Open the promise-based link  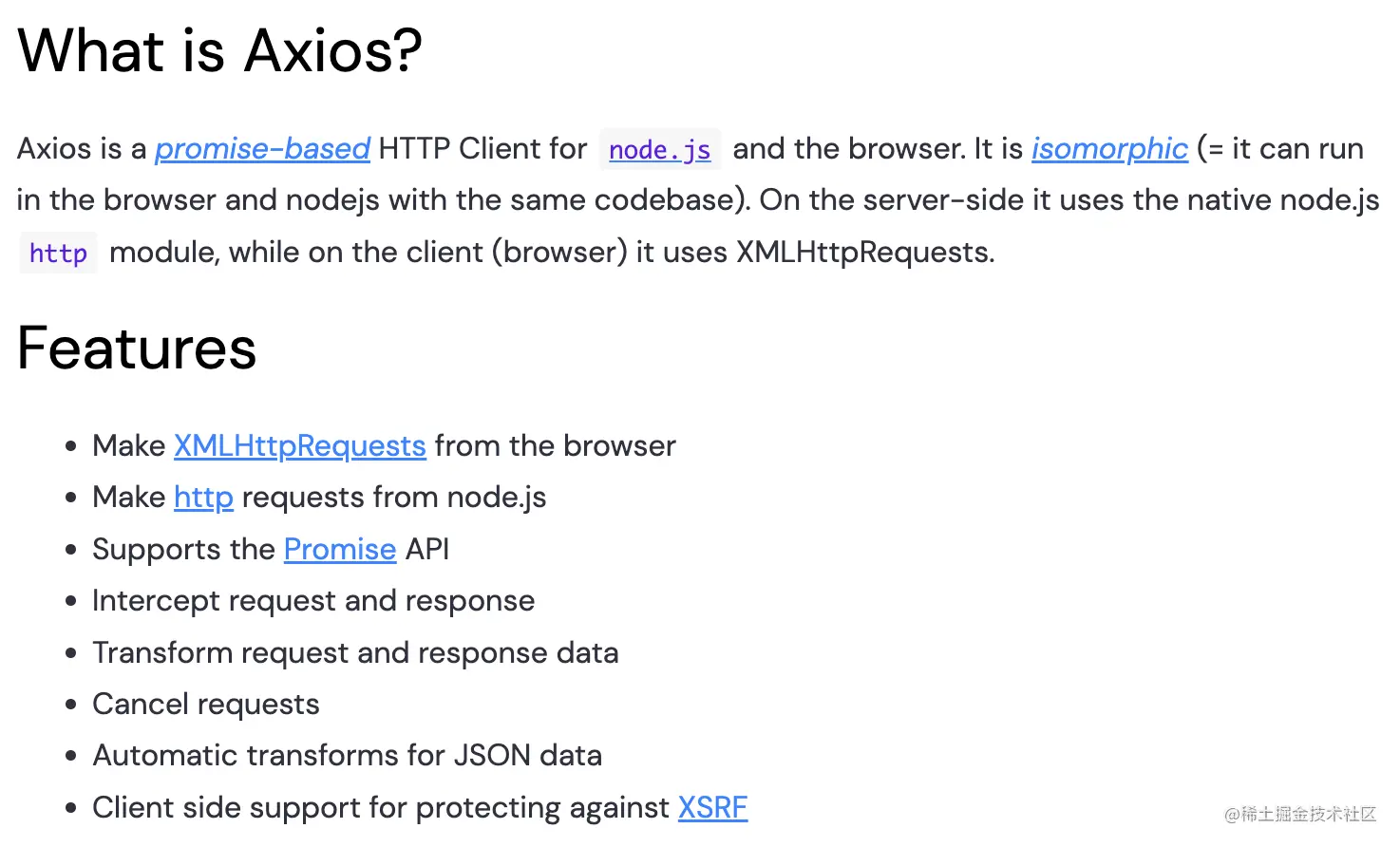[x=262, y=149]
